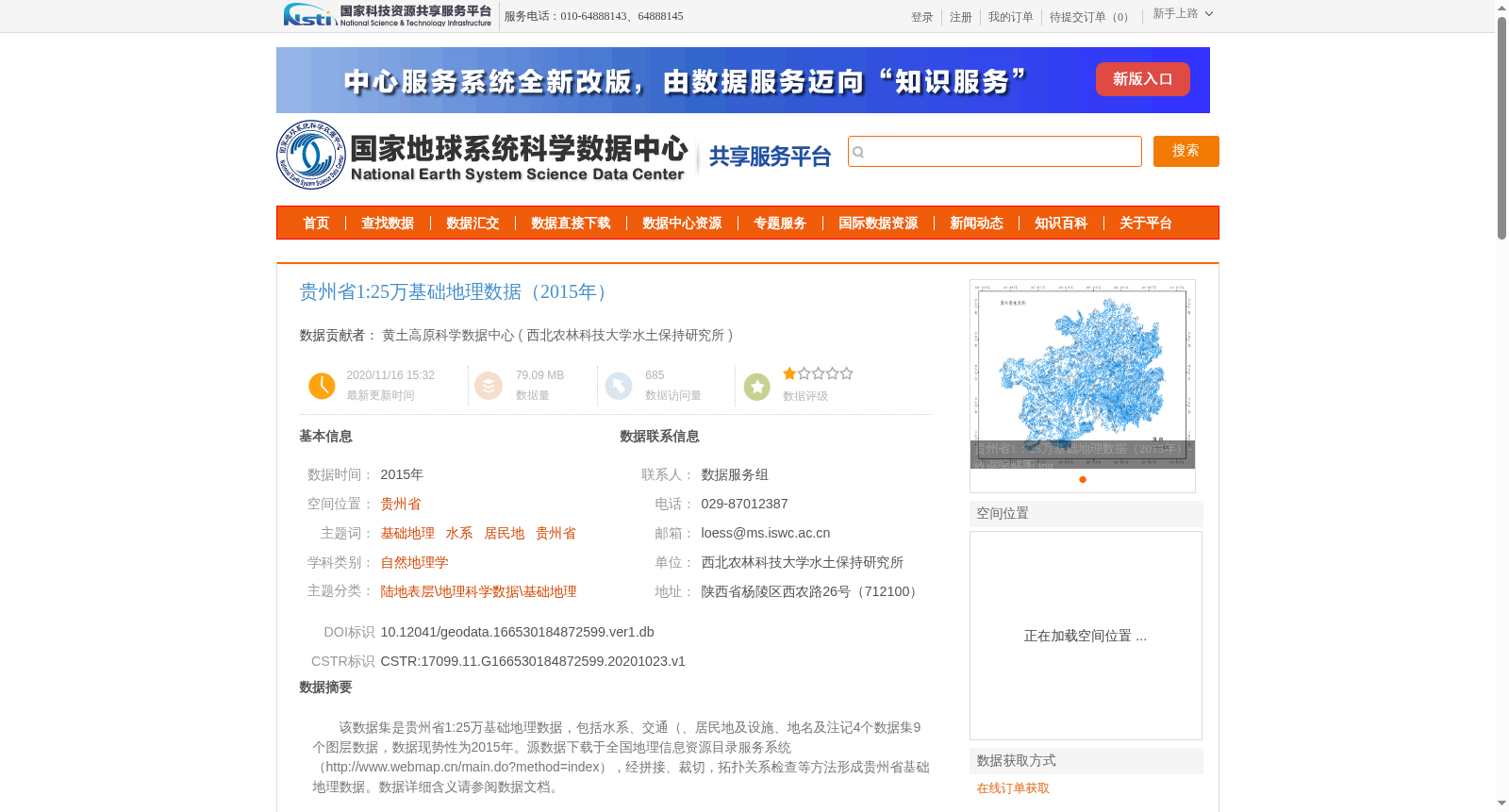1509x812 pixels.
Task: Click the 水系 keyword link
Action: click(459, 533)
